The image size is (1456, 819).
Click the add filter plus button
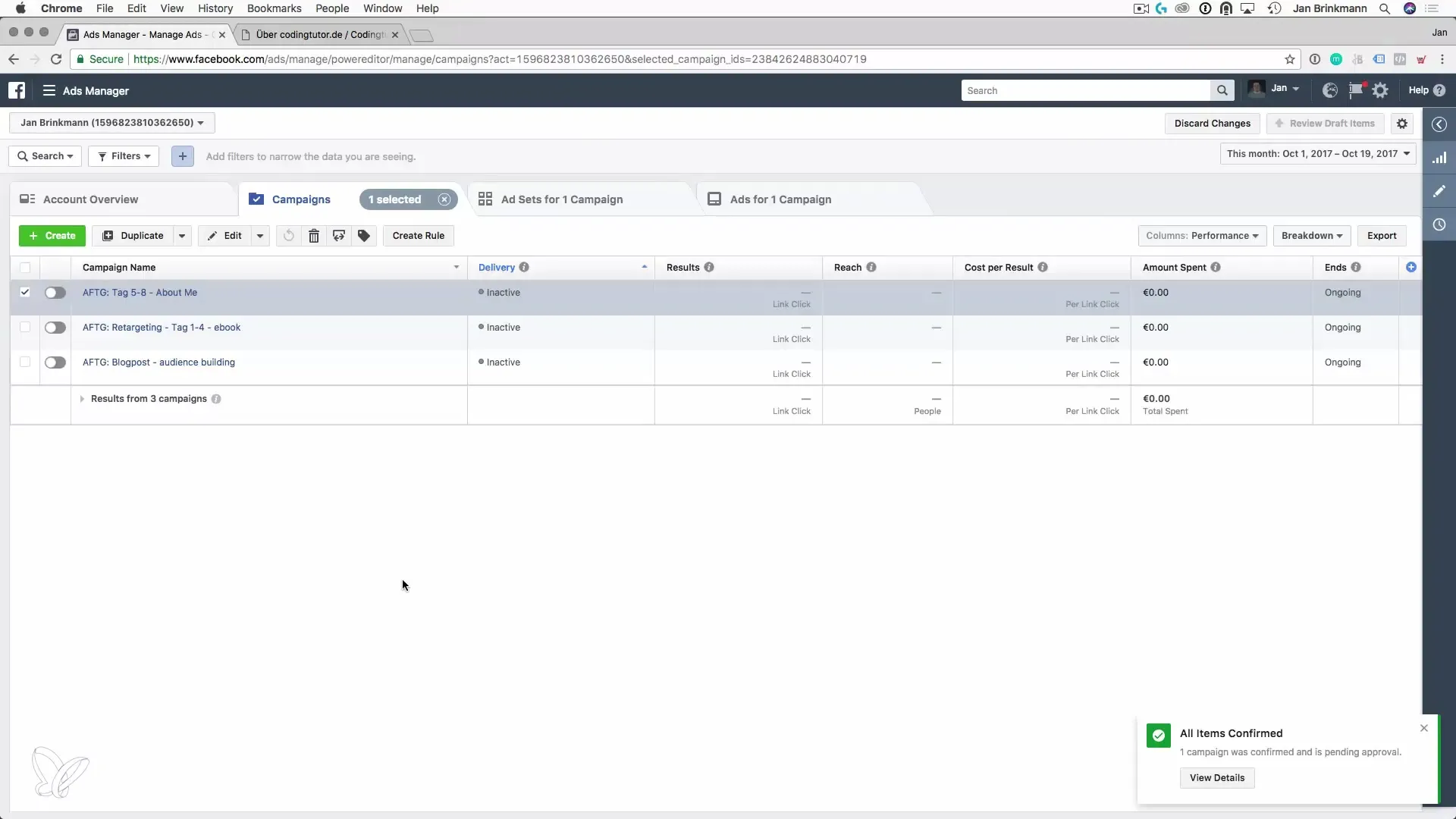183,156
